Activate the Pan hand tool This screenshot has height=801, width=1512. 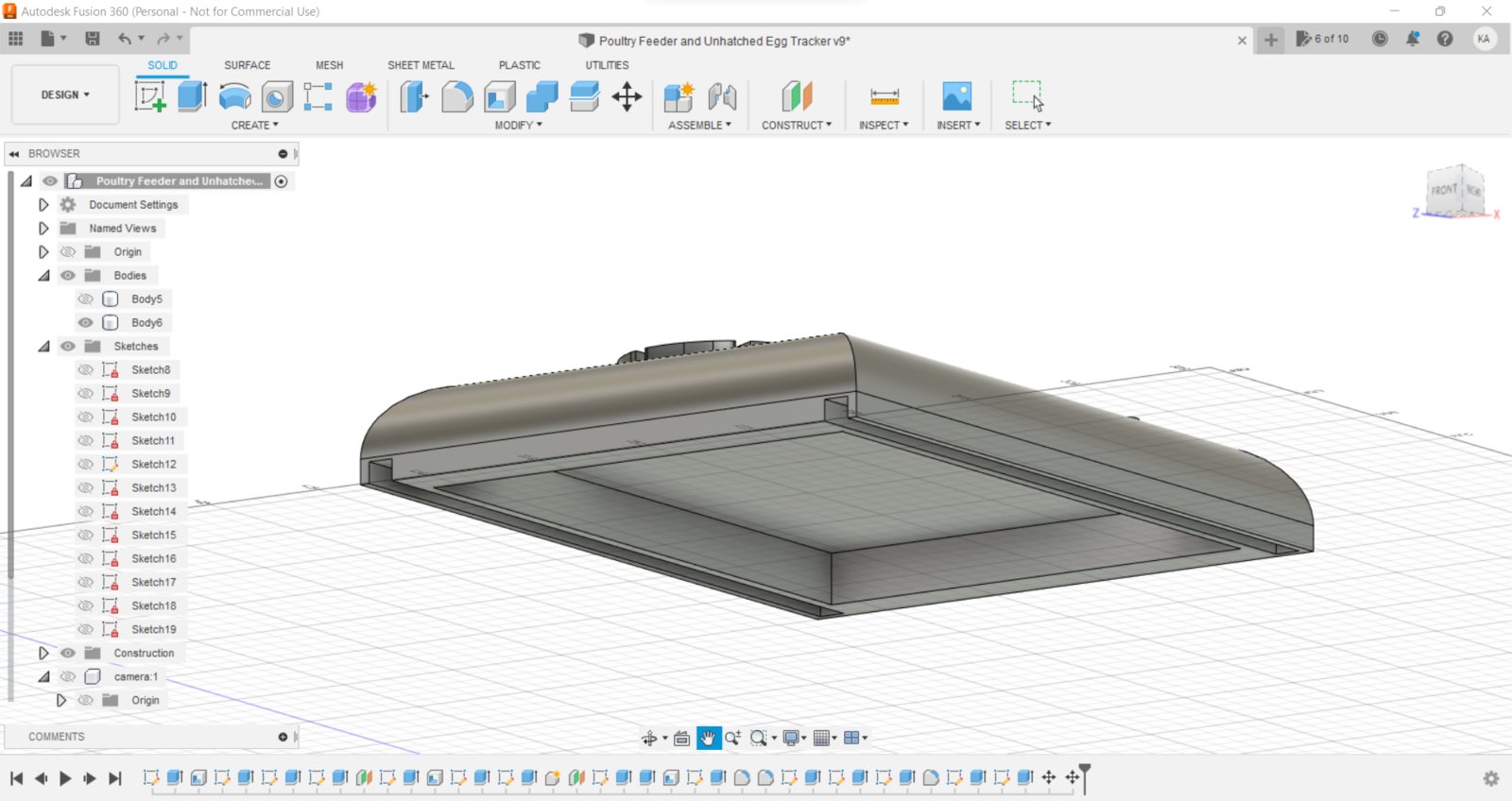(x=708, y=738)
